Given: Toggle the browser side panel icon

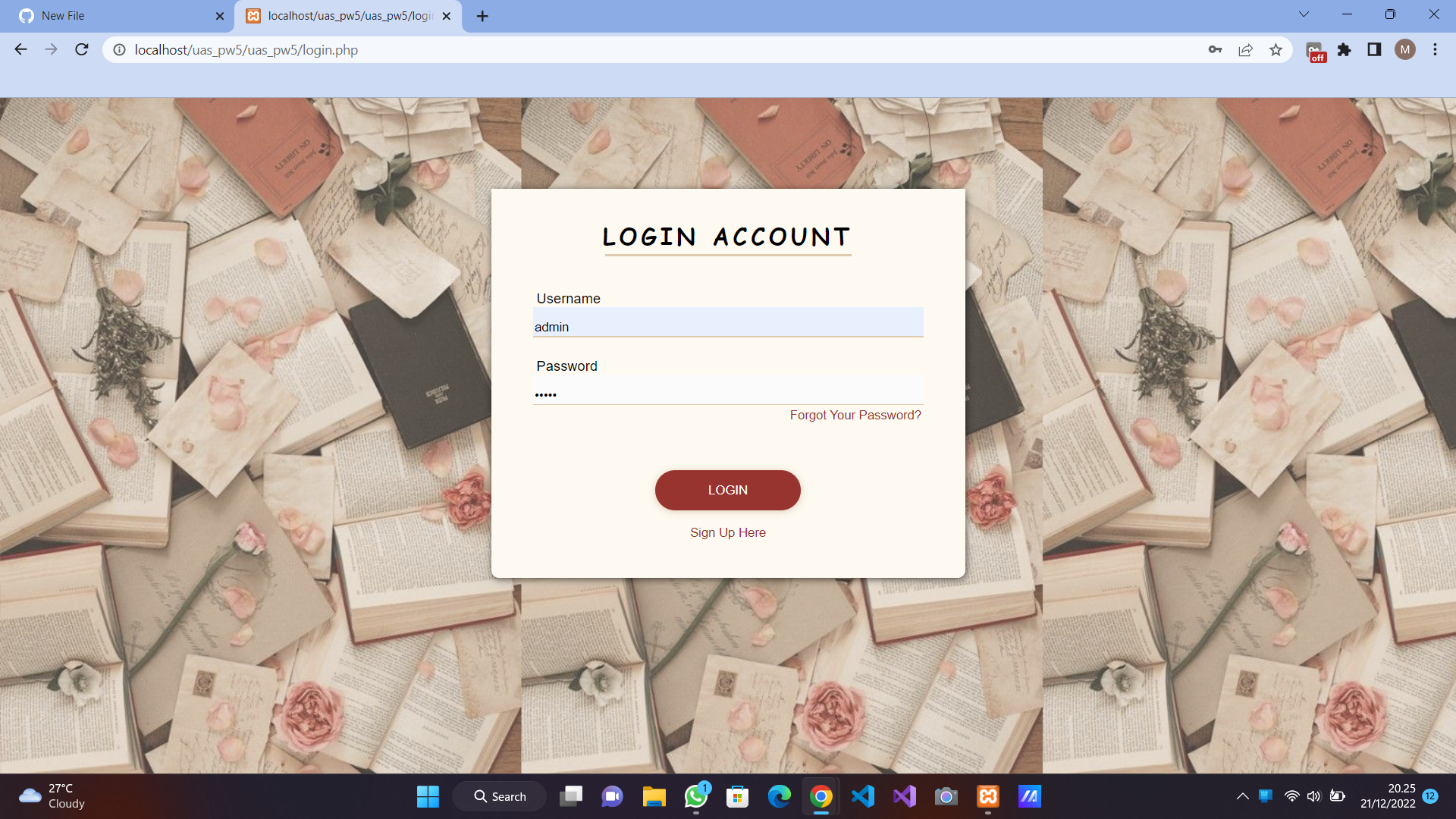Looking at the screenshot, I should coord(1374,50).
